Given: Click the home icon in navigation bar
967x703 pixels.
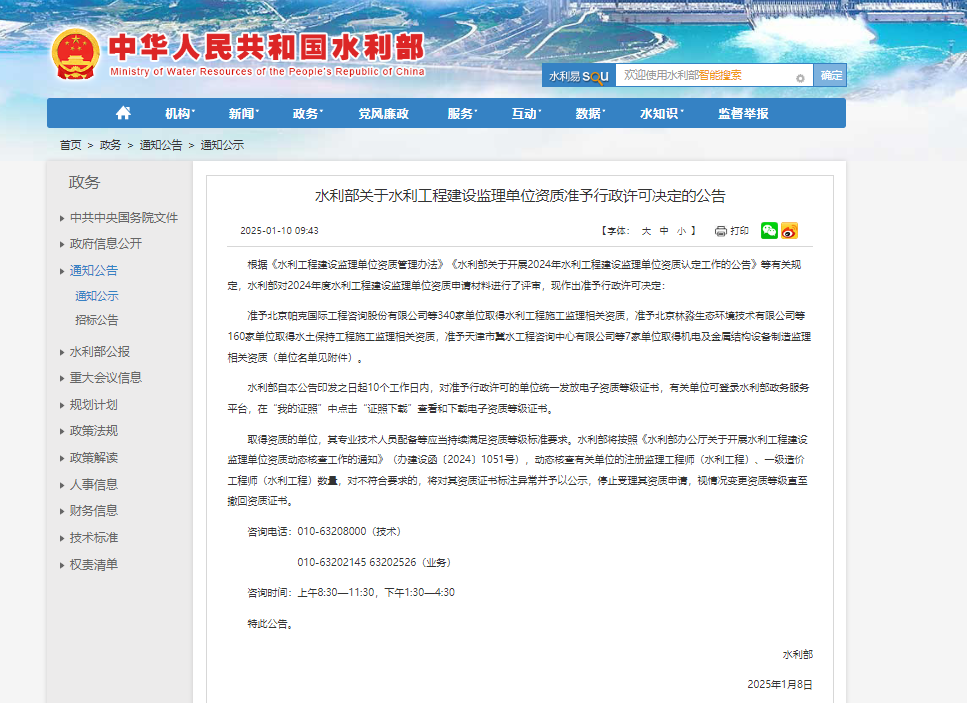Looking at the screenshot, I should click(x=123, y=113).
